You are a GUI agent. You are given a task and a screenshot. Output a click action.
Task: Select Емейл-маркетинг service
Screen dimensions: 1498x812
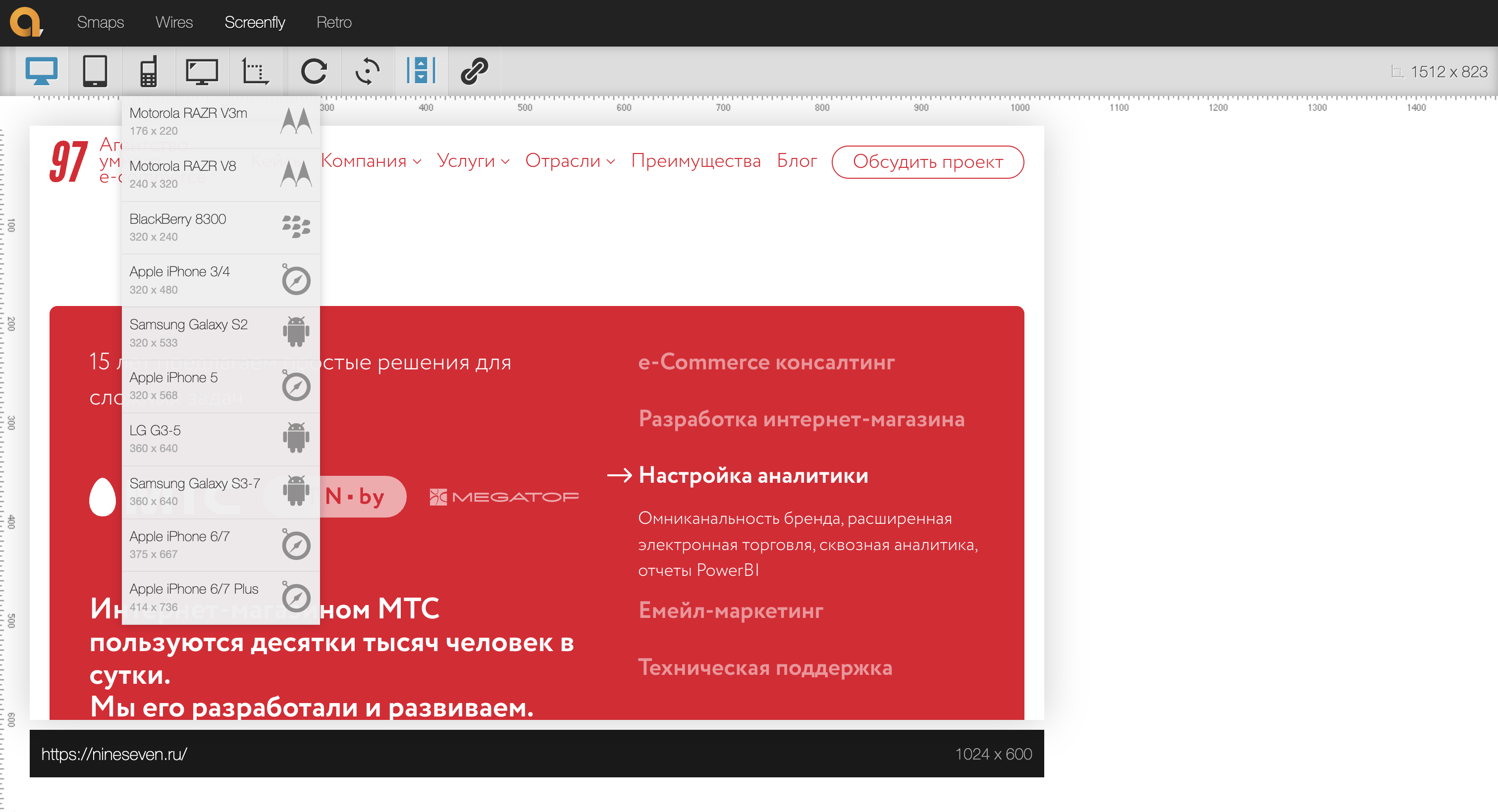pos(731,611)
